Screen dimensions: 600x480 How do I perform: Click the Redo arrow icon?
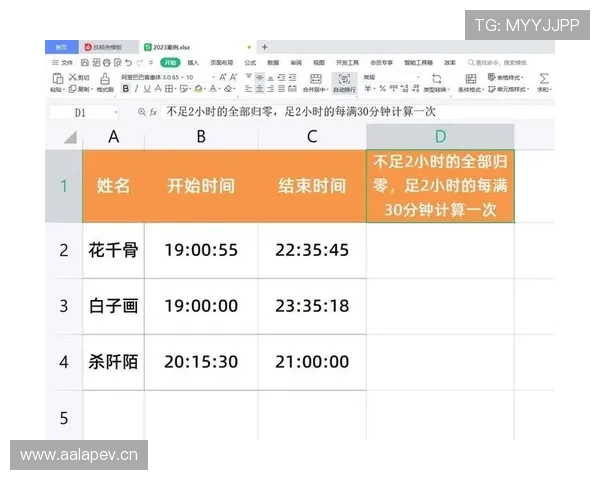(x=140, y=63)
